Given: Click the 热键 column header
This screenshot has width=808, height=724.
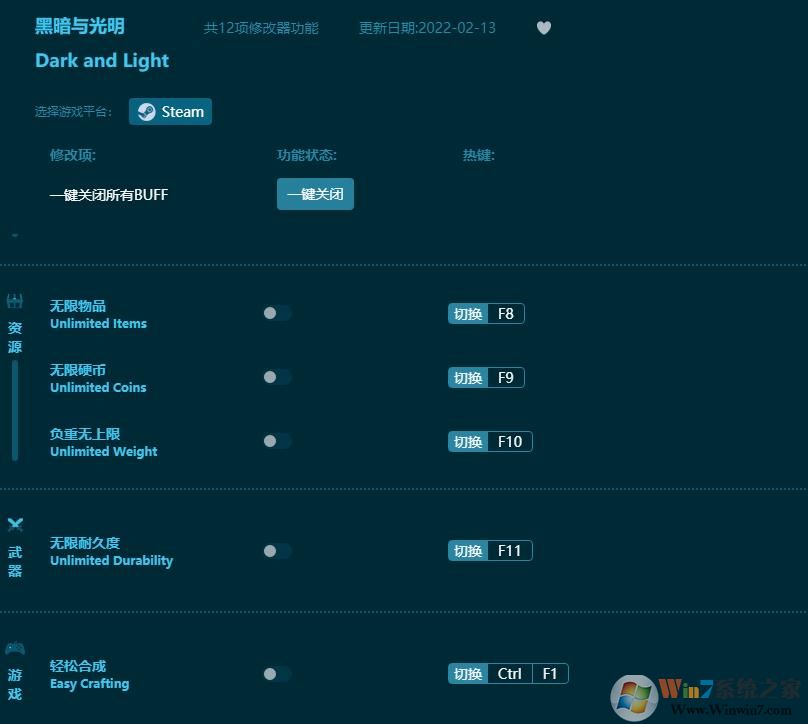Looking at the screenshot, I should point(479,155).
